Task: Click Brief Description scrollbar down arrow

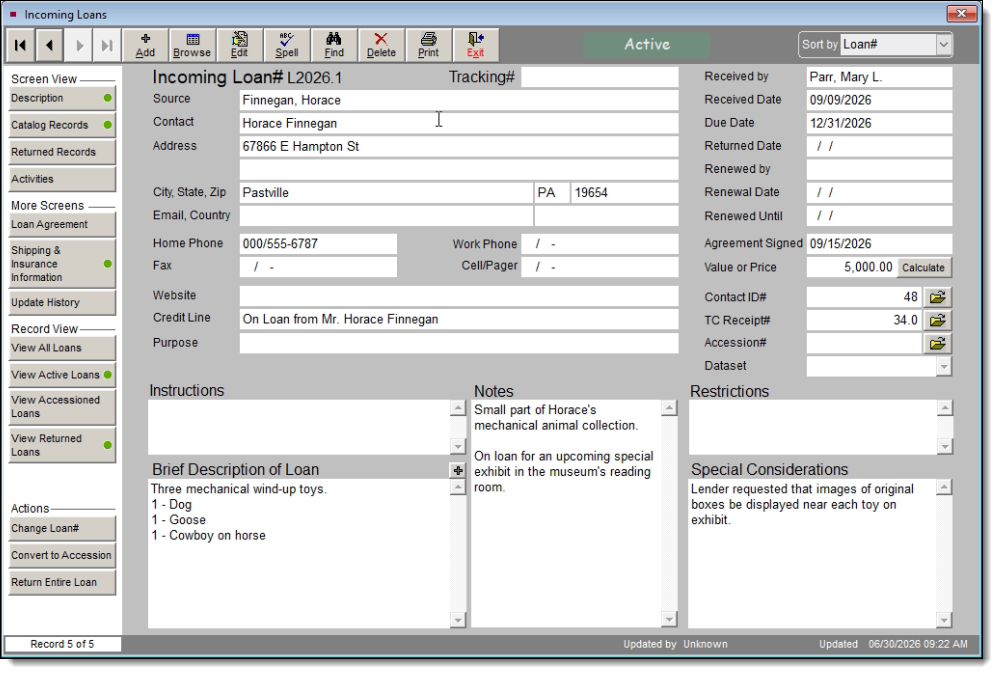Action: pyautogui.click(x=458, y=620)
